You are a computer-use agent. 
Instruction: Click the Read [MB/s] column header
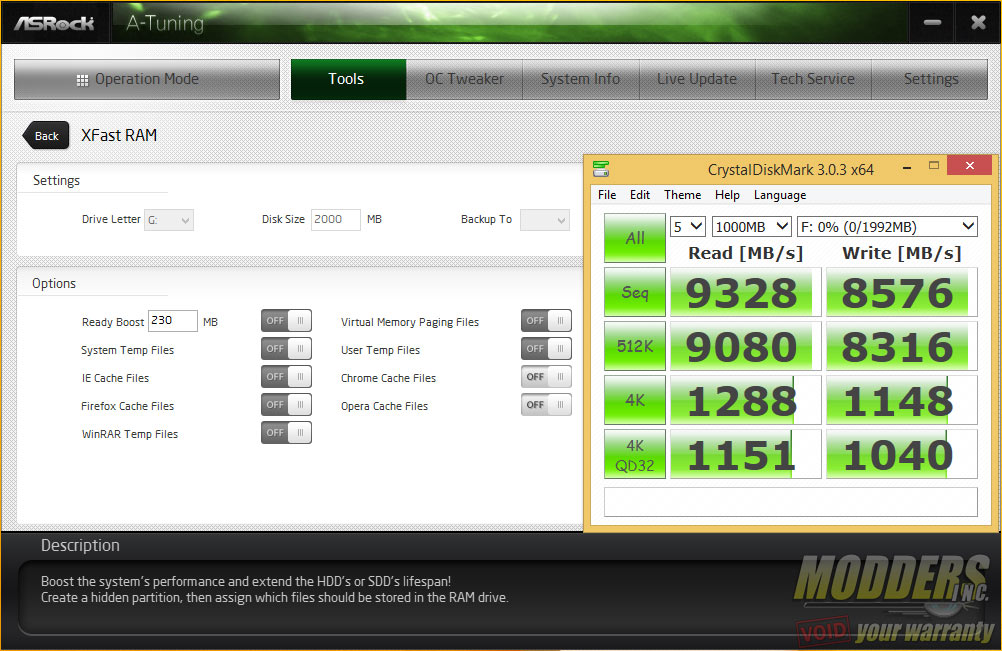click(x=745, y=253)
